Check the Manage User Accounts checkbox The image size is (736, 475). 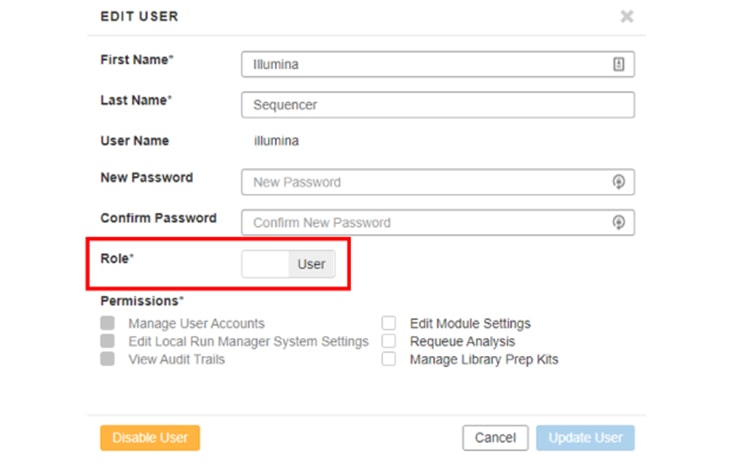(x=107, y=324)
